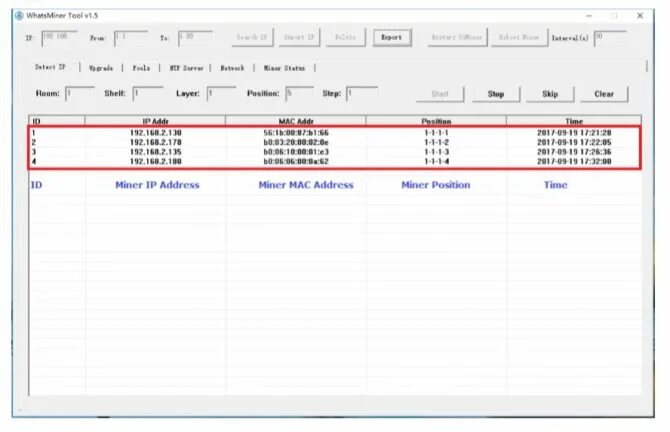Click the Skip button
This screenshot has height=432, width=670.
[550, 94]
